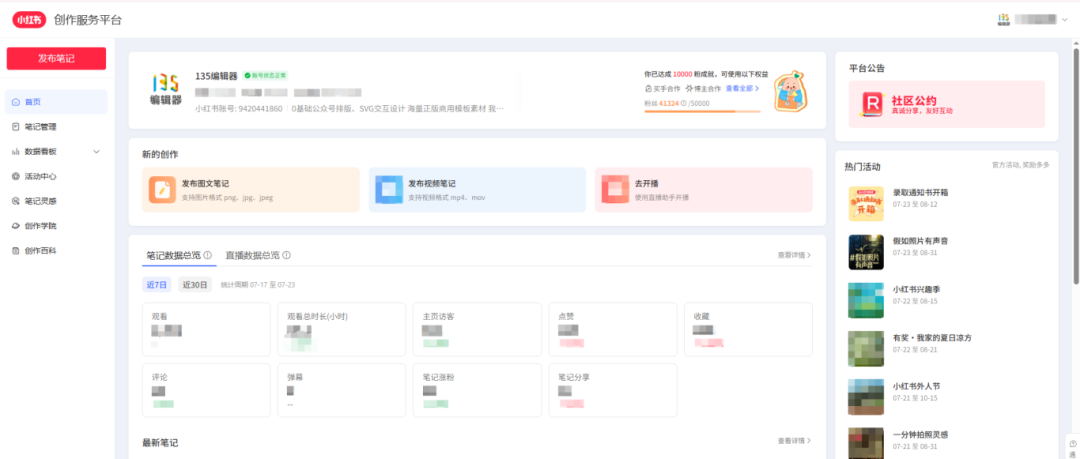Click the mascot illustration in profile card

[789, 90]
